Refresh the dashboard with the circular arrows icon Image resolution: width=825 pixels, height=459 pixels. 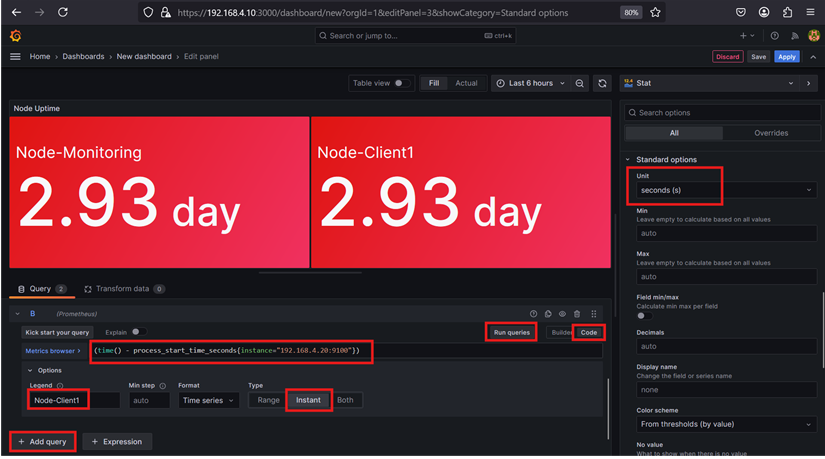pyautogui.click(x=602, y=83)
